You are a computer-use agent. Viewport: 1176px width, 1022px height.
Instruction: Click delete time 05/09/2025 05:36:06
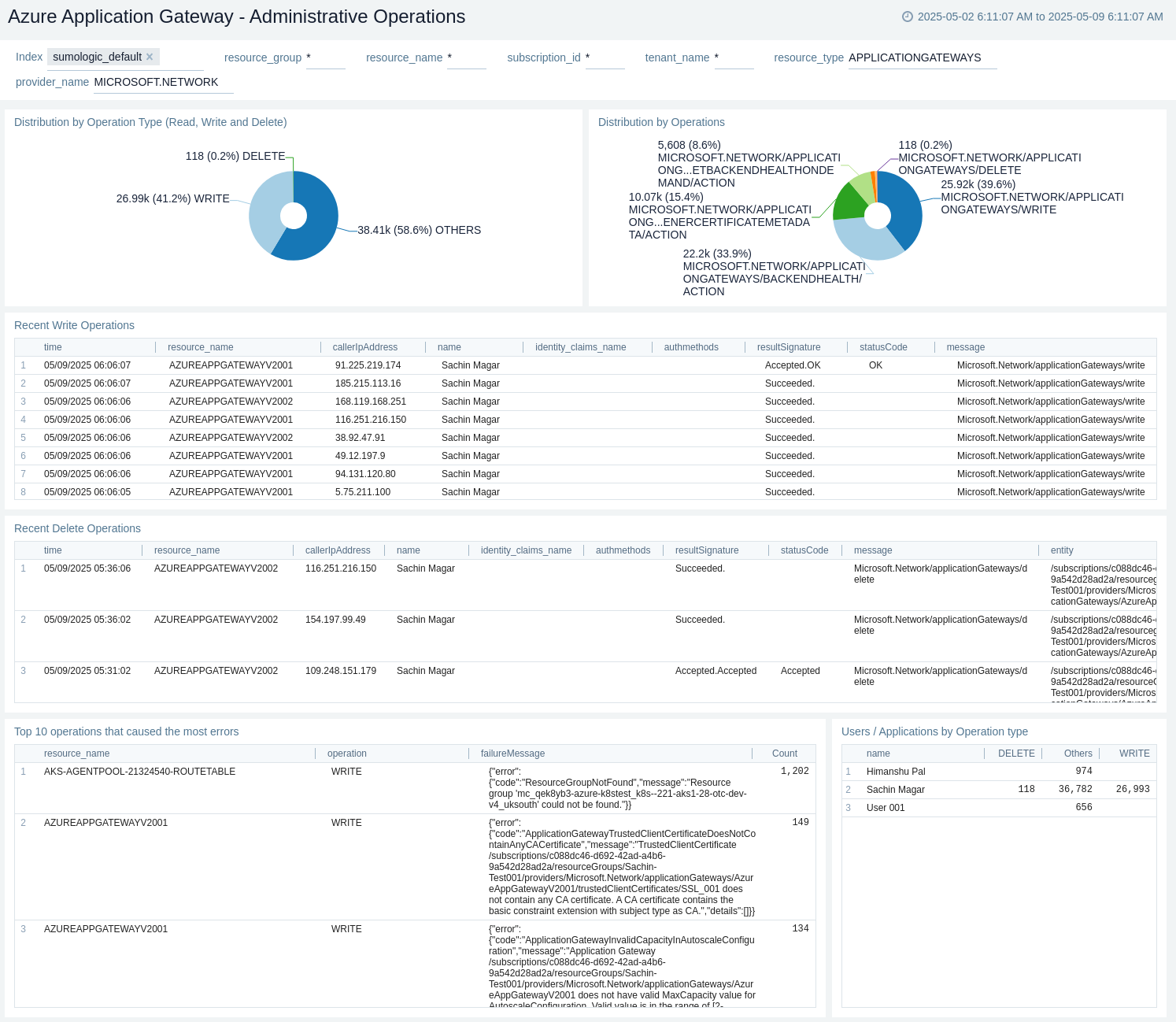[87, 568]
